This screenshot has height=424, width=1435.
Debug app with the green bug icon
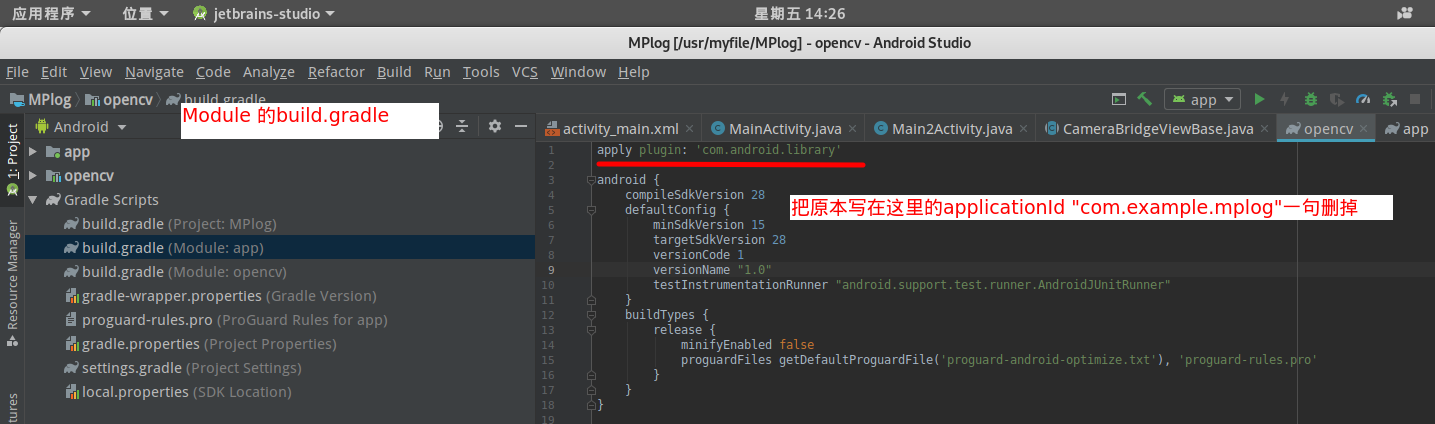1310,99
